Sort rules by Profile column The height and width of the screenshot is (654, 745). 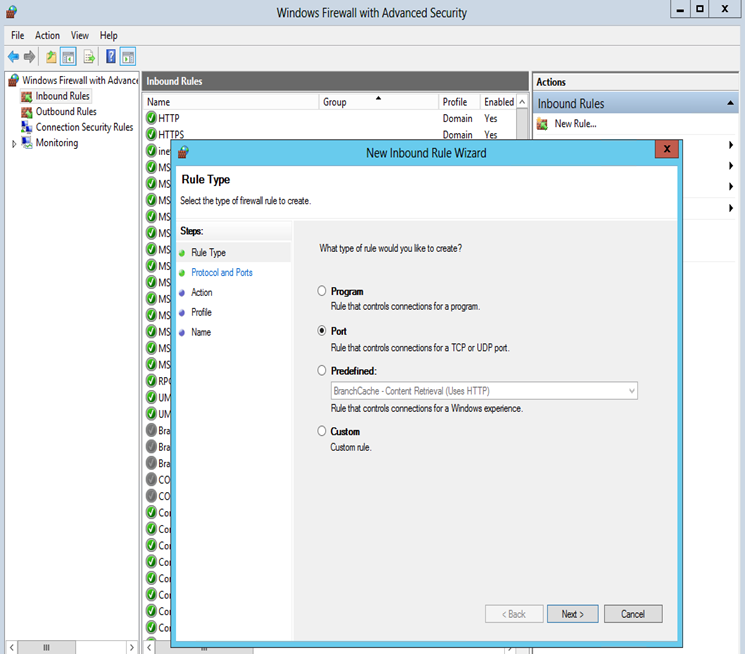click(459, 102)
